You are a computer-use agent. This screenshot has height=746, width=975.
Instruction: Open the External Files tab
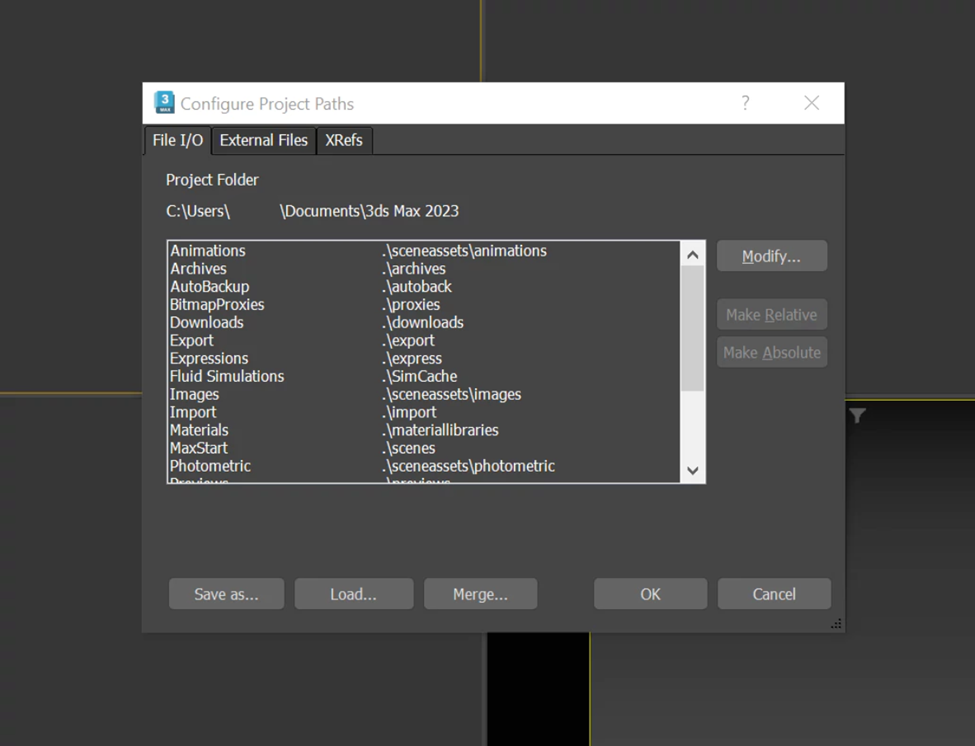(264, 140)
